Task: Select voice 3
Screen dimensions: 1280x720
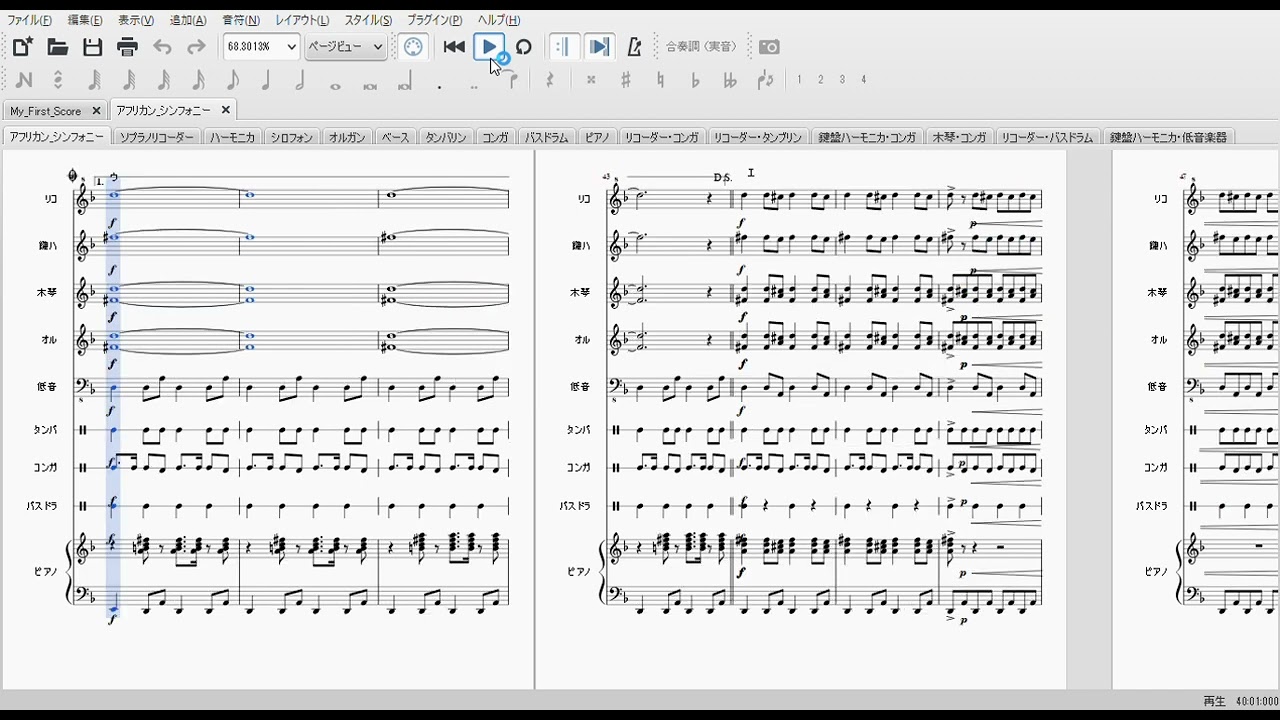Action: pos(842,80)
